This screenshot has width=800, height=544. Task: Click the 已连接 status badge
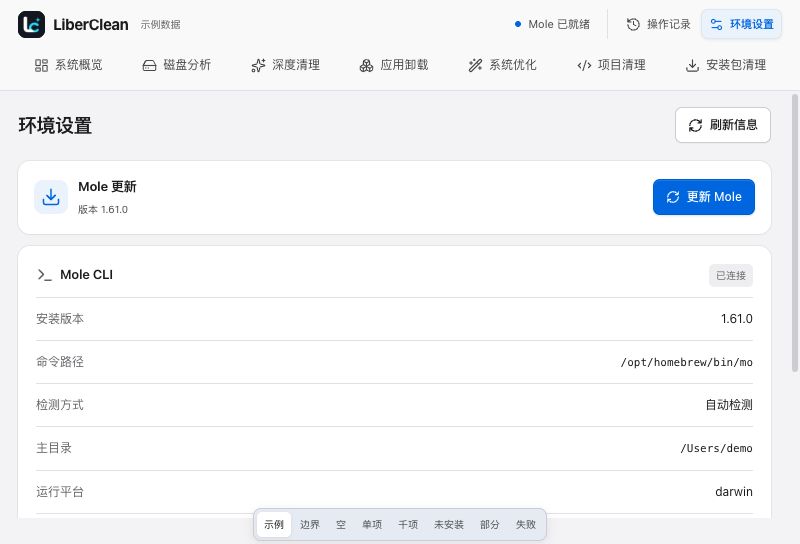click(x=731, y=276)
